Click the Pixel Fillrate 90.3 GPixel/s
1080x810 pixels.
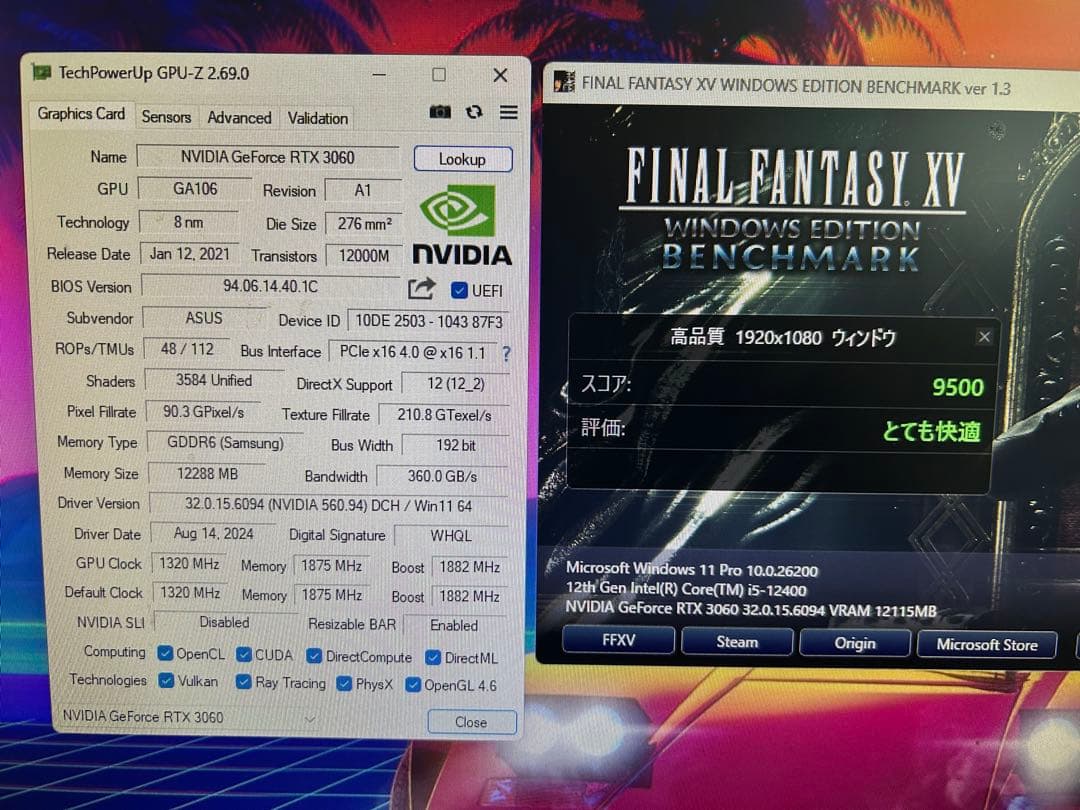click(203, 412)
